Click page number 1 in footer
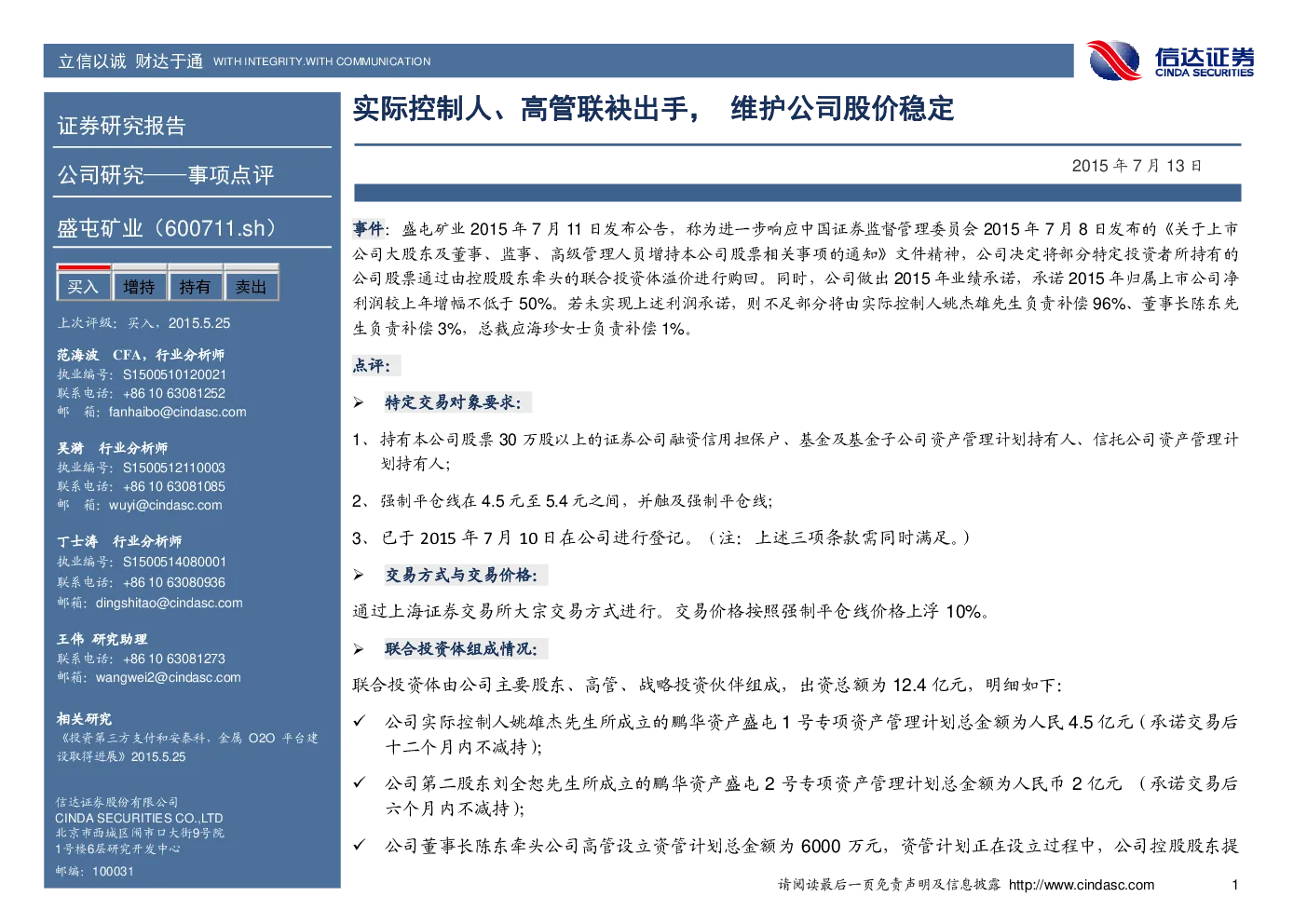This screenshot has width=1307, height=924. point(1235,885)
